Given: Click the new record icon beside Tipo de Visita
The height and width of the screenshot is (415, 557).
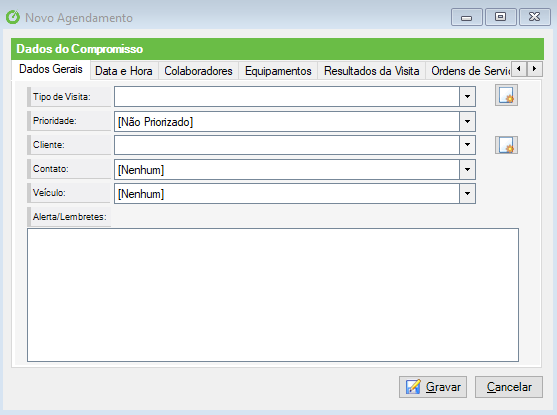Looking at the screenshot, I should (x=506, y=95).
